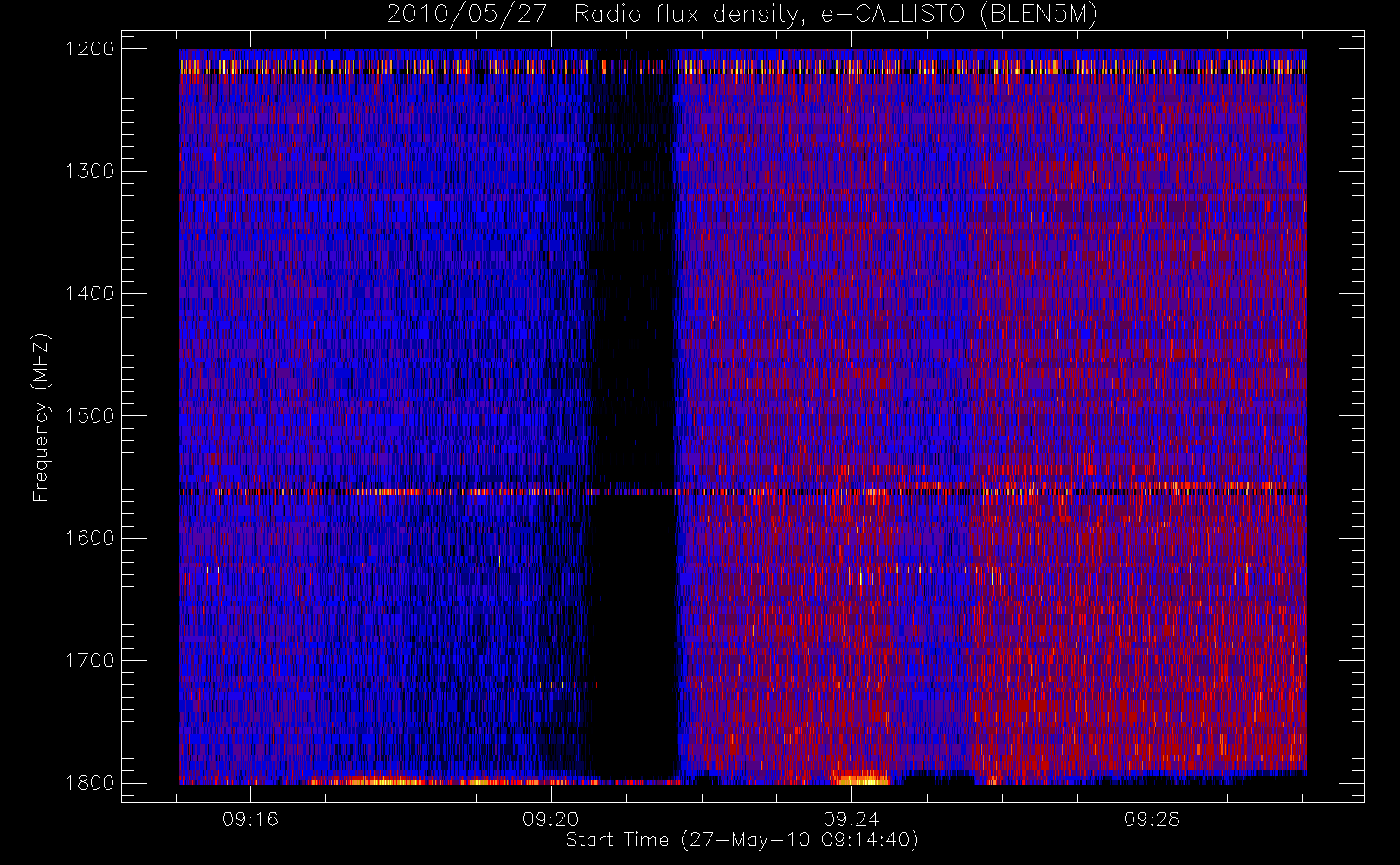Click the 09:20 time axis label
Image resolution: width=1400 pixels, height=865 pixels.
pos(551,819)
